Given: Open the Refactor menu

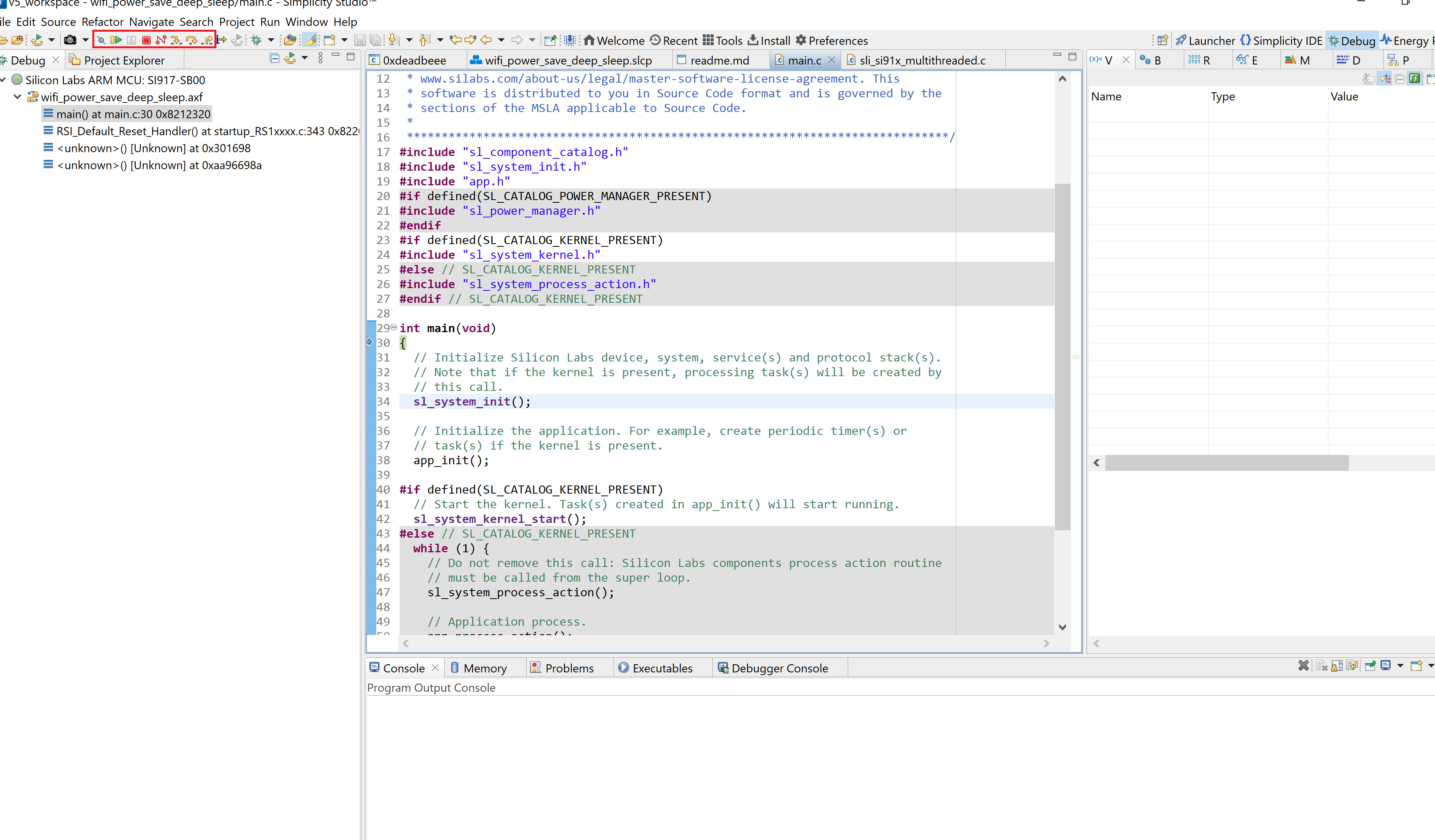Looking at the screenshot, I should (102, 22).
